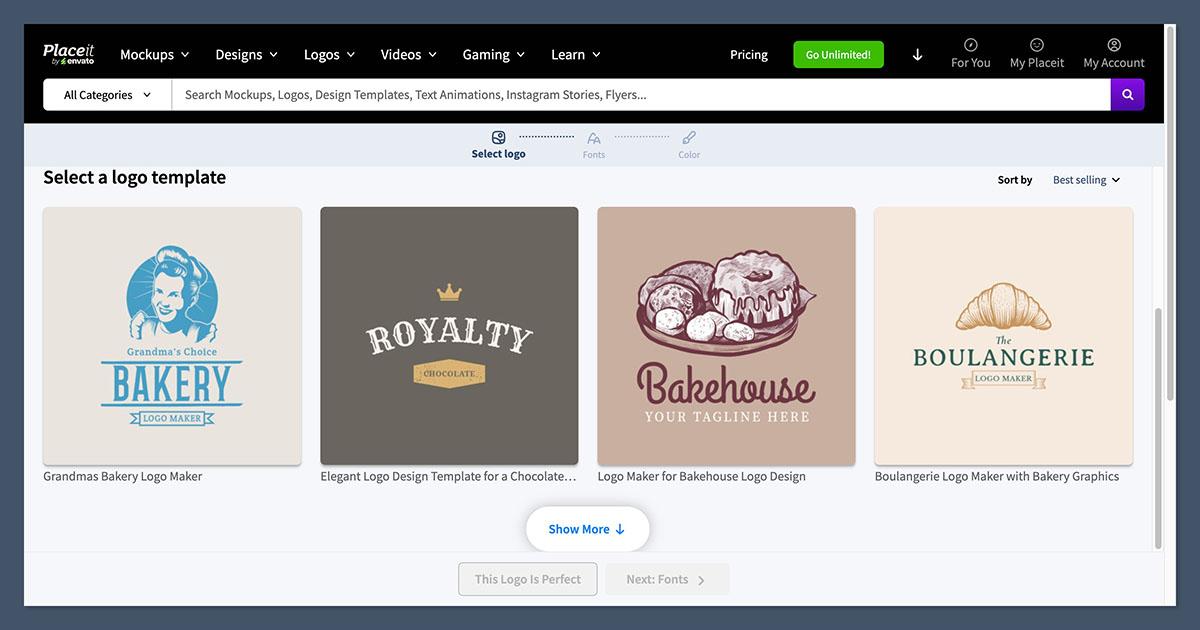Image resolution: width=1200 pixels, height=630 pixels.
Task: Click the download arrow icon in the navbar
Action: 917,55
